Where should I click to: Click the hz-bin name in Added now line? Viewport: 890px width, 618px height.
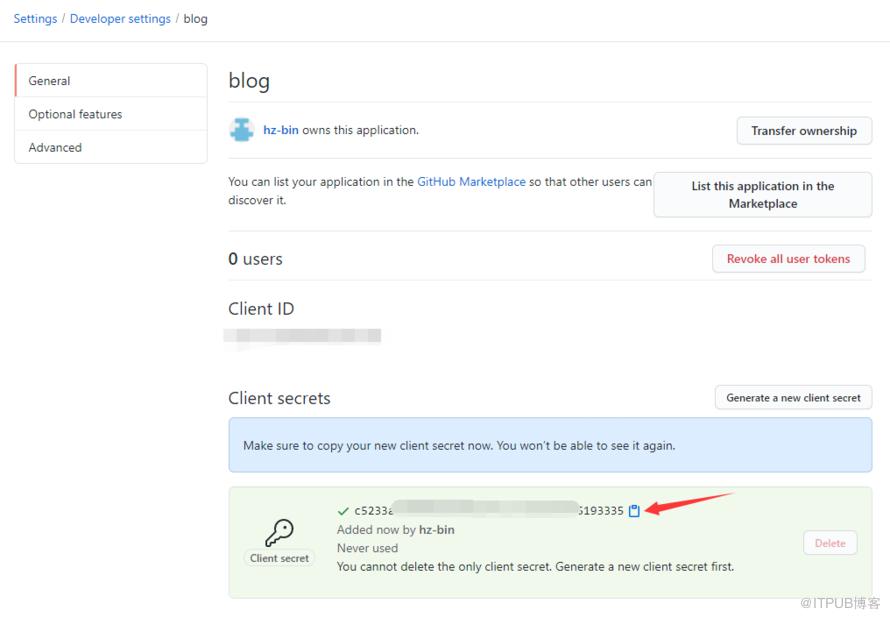(436, 529)
